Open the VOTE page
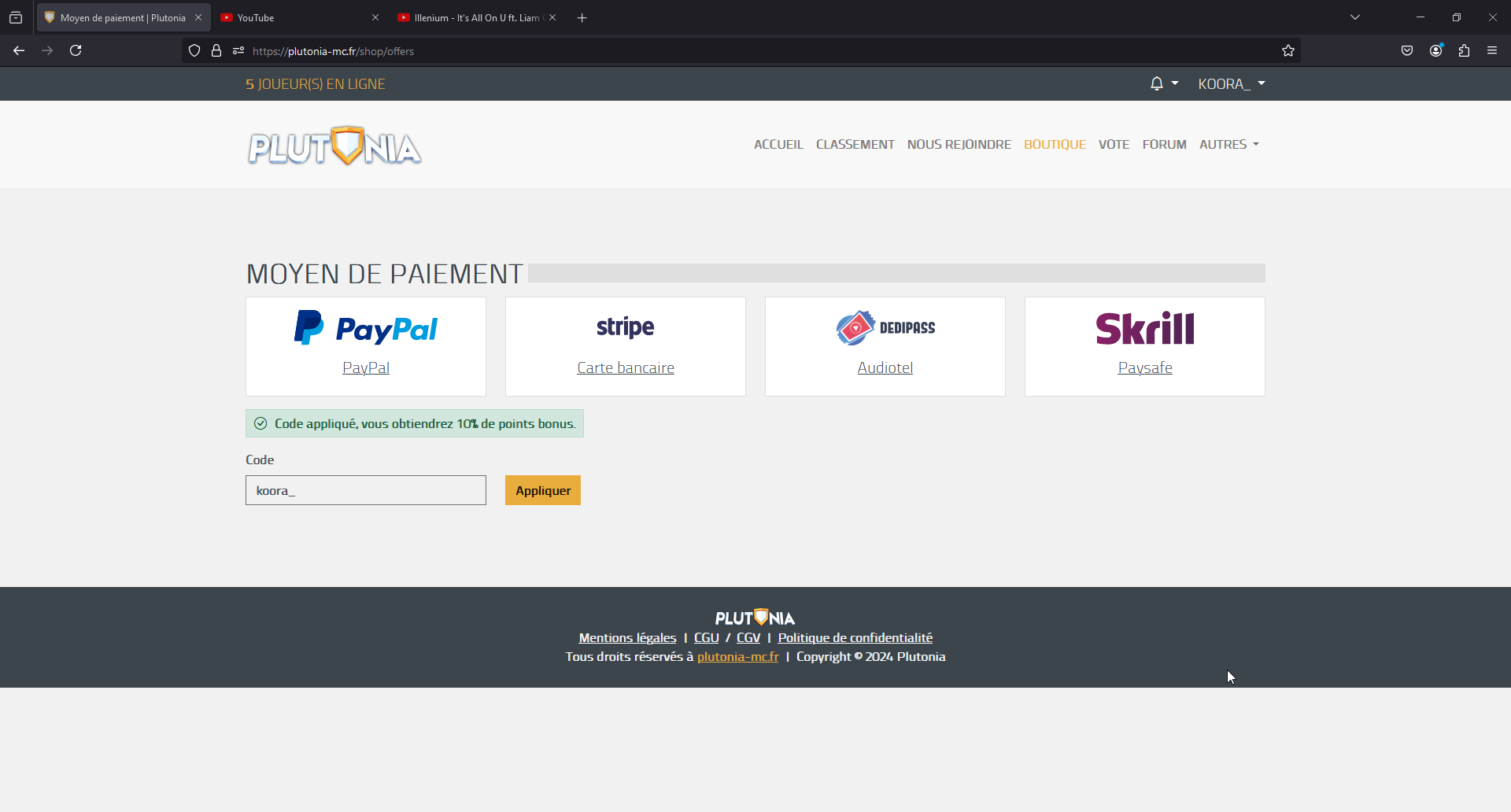Screen dimensions: 1511x812 click(x=1114, y=145)
